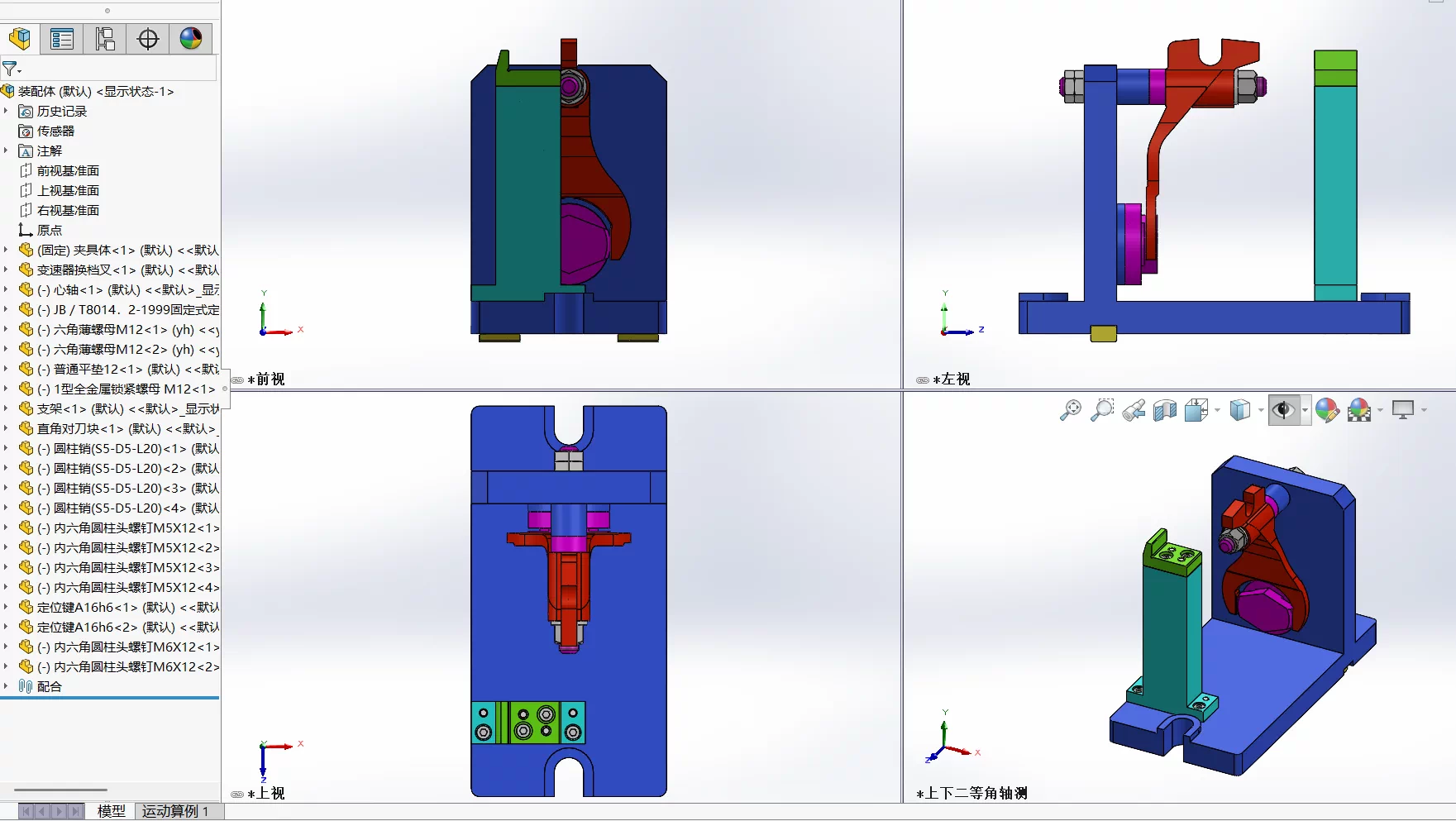Open the DimXpertManager crosshair tab
1456x821 pixels.
click(148, 39)
